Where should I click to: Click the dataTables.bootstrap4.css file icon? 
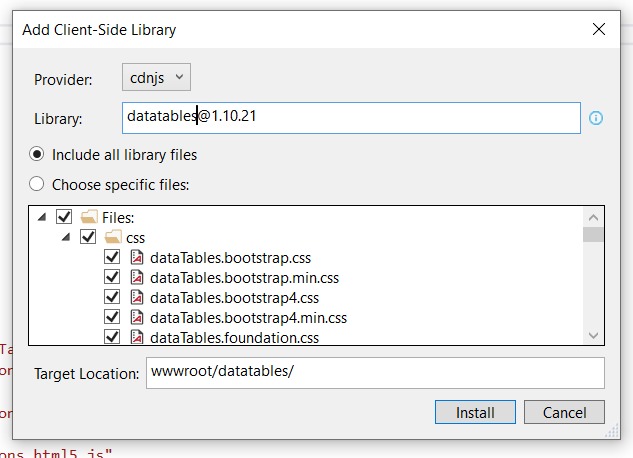coord(136,297)
